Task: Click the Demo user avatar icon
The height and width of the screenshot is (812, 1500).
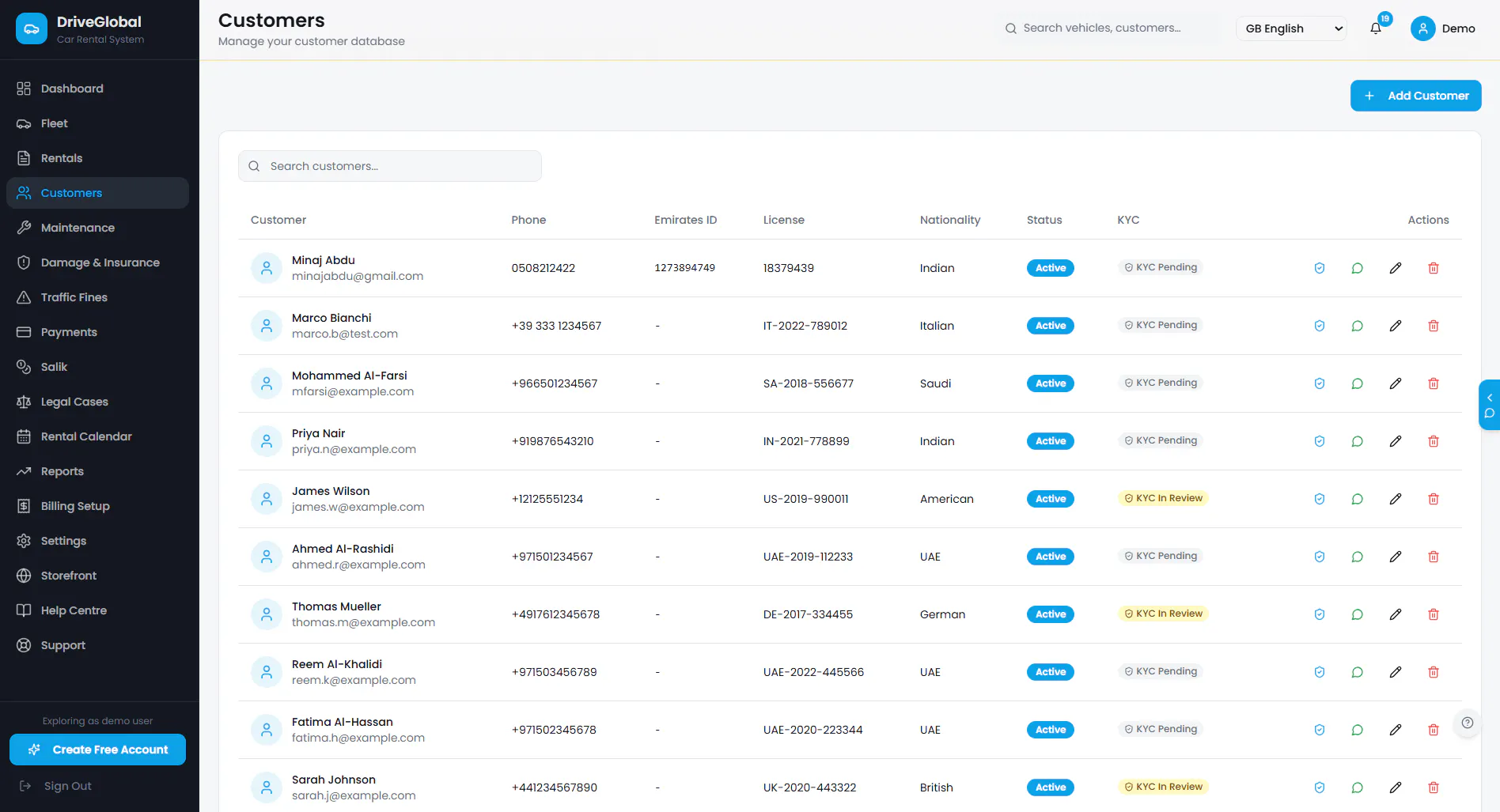Action: point(1422,28)
